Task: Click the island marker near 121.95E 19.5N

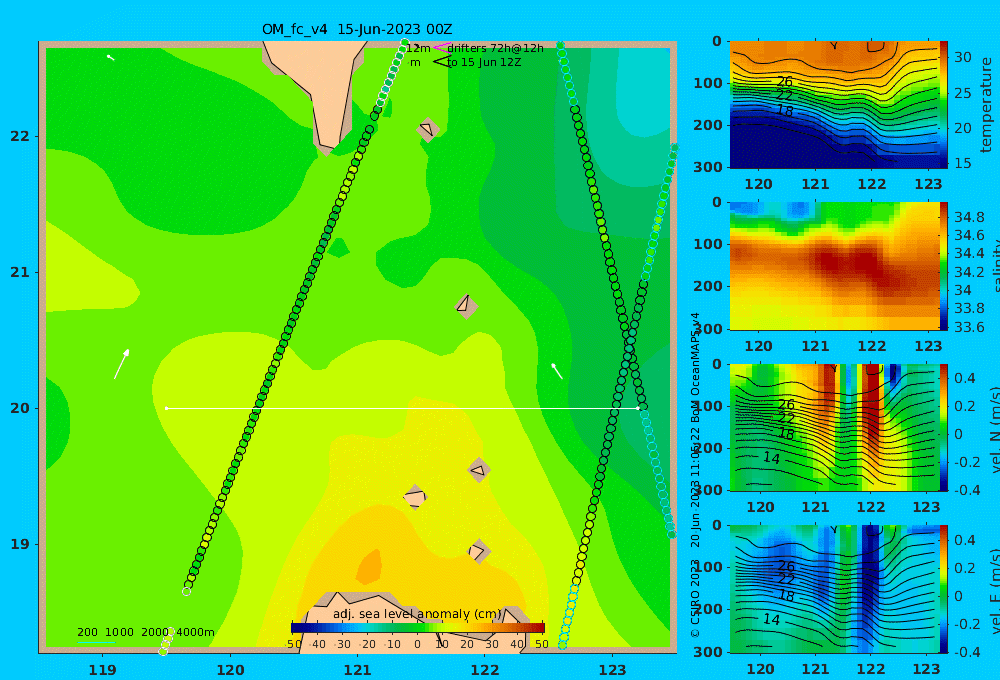Action: point(479,470)
